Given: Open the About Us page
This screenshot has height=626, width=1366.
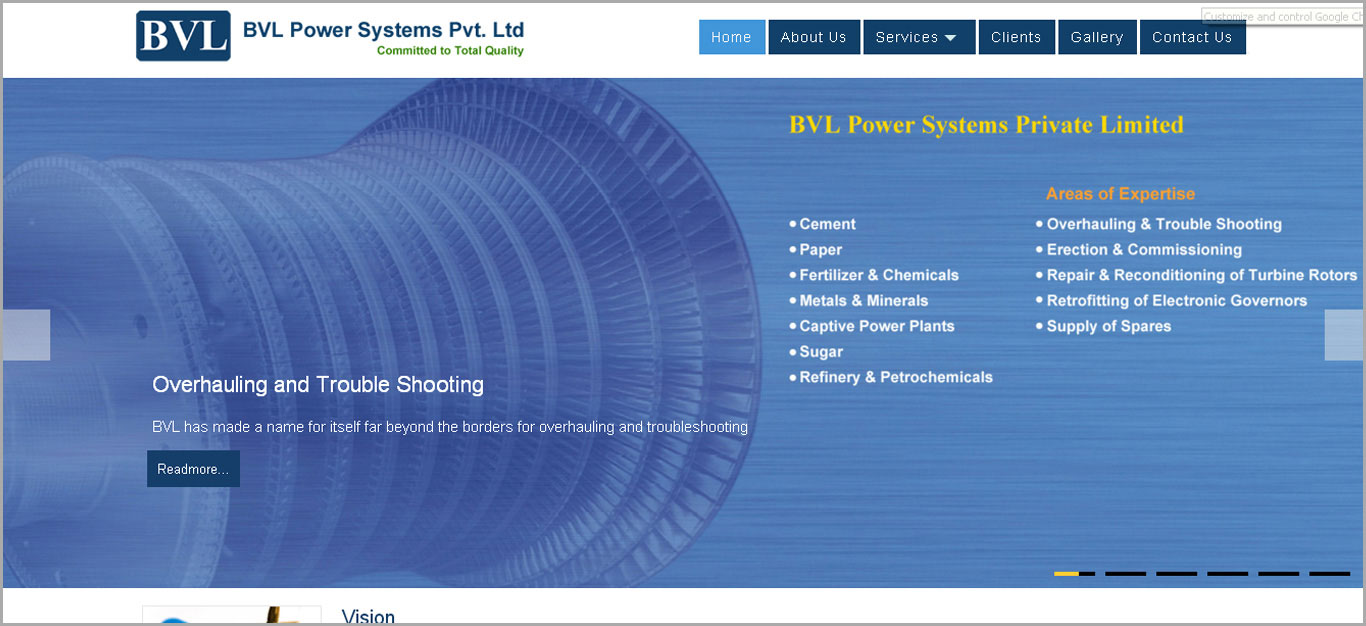Looking at the screenshot, I should tap(813, 37).
